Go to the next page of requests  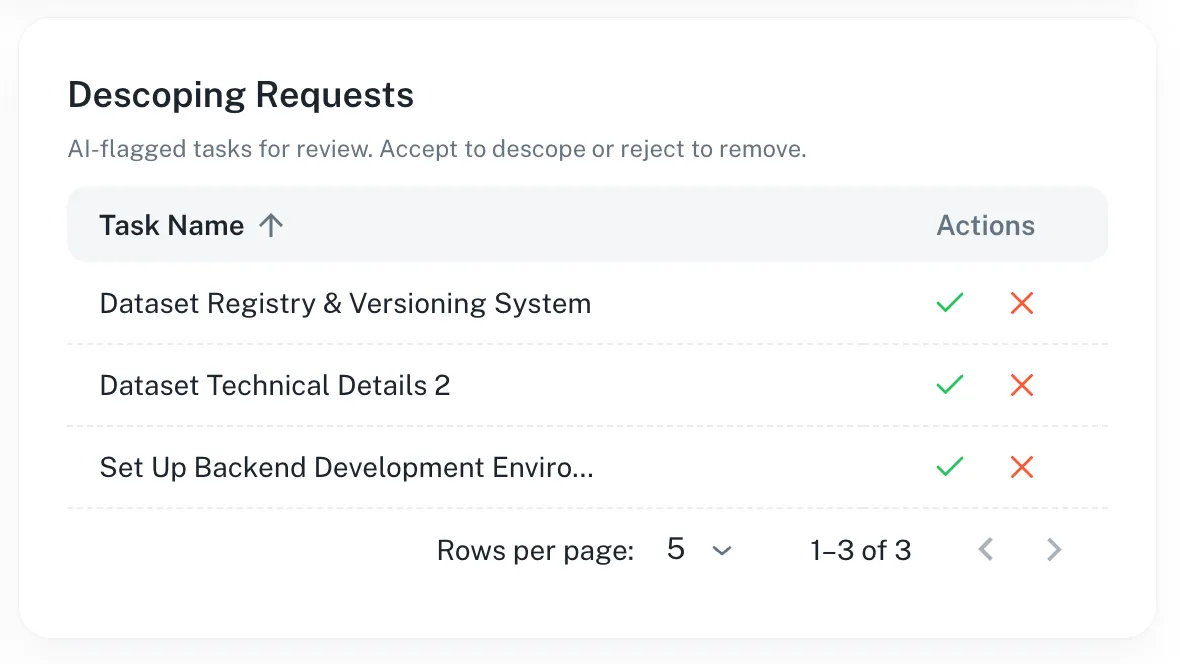1053,549
